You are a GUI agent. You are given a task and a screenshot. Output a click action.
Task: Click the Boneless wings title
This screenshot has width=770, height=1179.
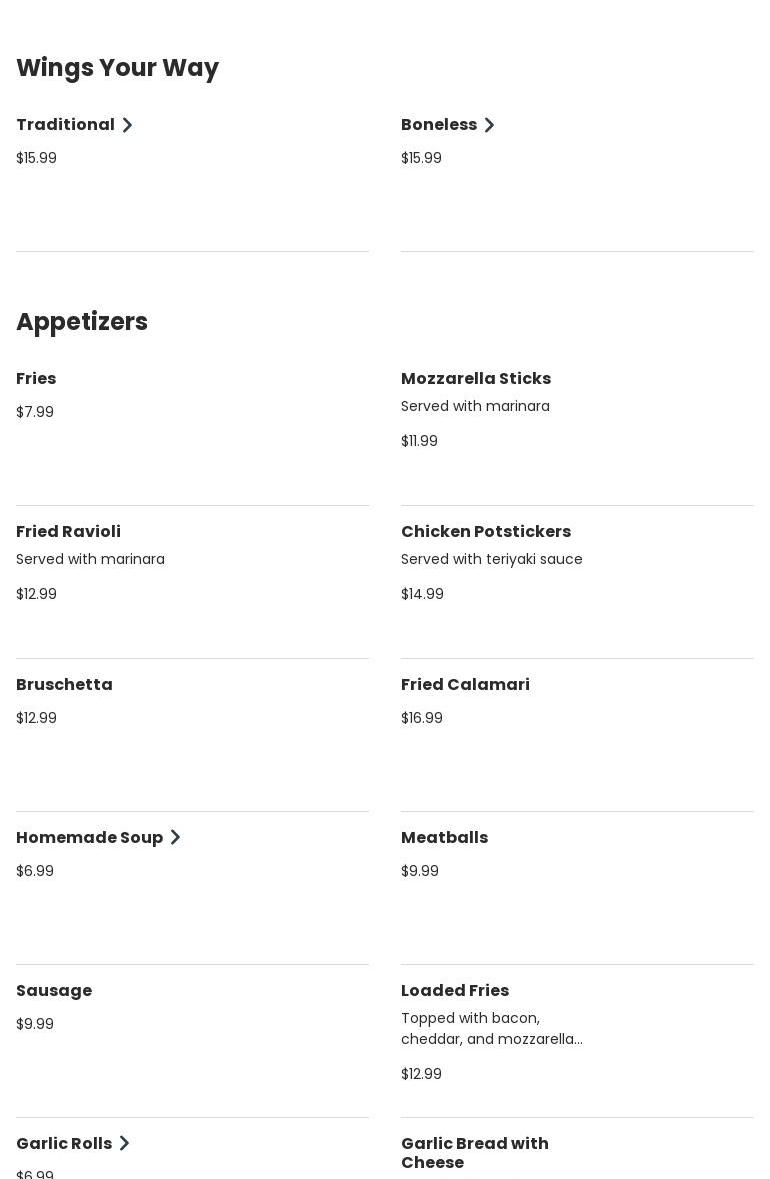point(439,125)
